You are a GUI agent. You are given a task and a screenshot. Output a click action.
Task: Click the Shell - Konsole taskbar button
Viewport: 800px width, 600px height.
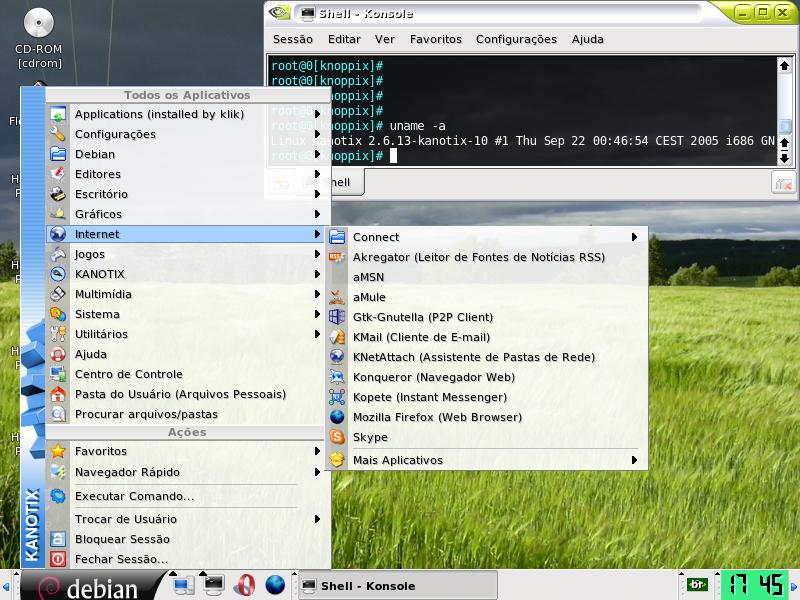click(x=397, y=585)
